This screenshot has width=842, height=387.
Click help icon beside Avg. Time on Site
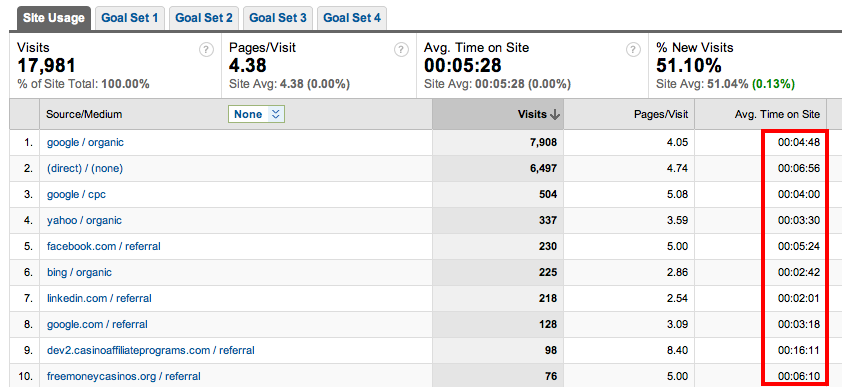(x=634, y=50)
